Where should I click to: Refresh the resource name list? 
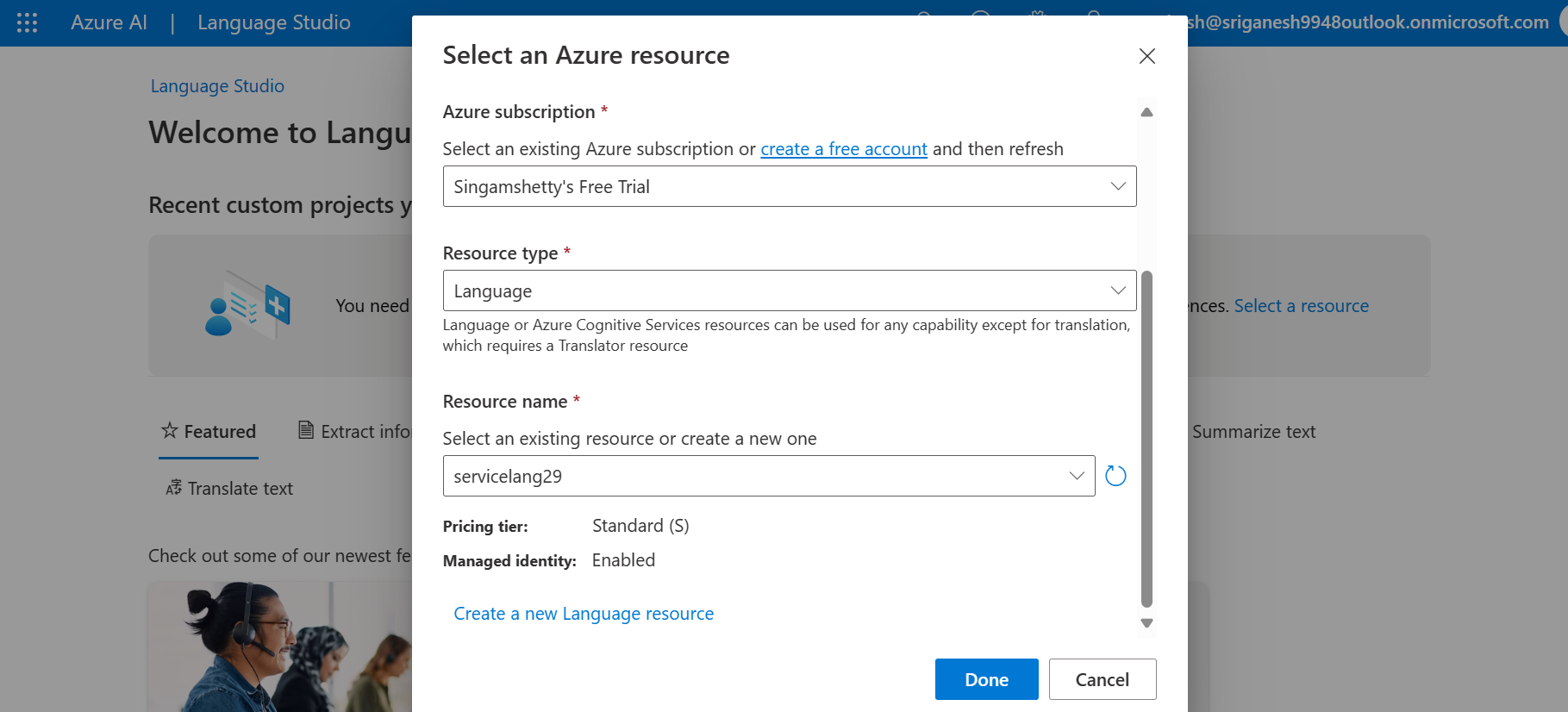point(1115,476)
